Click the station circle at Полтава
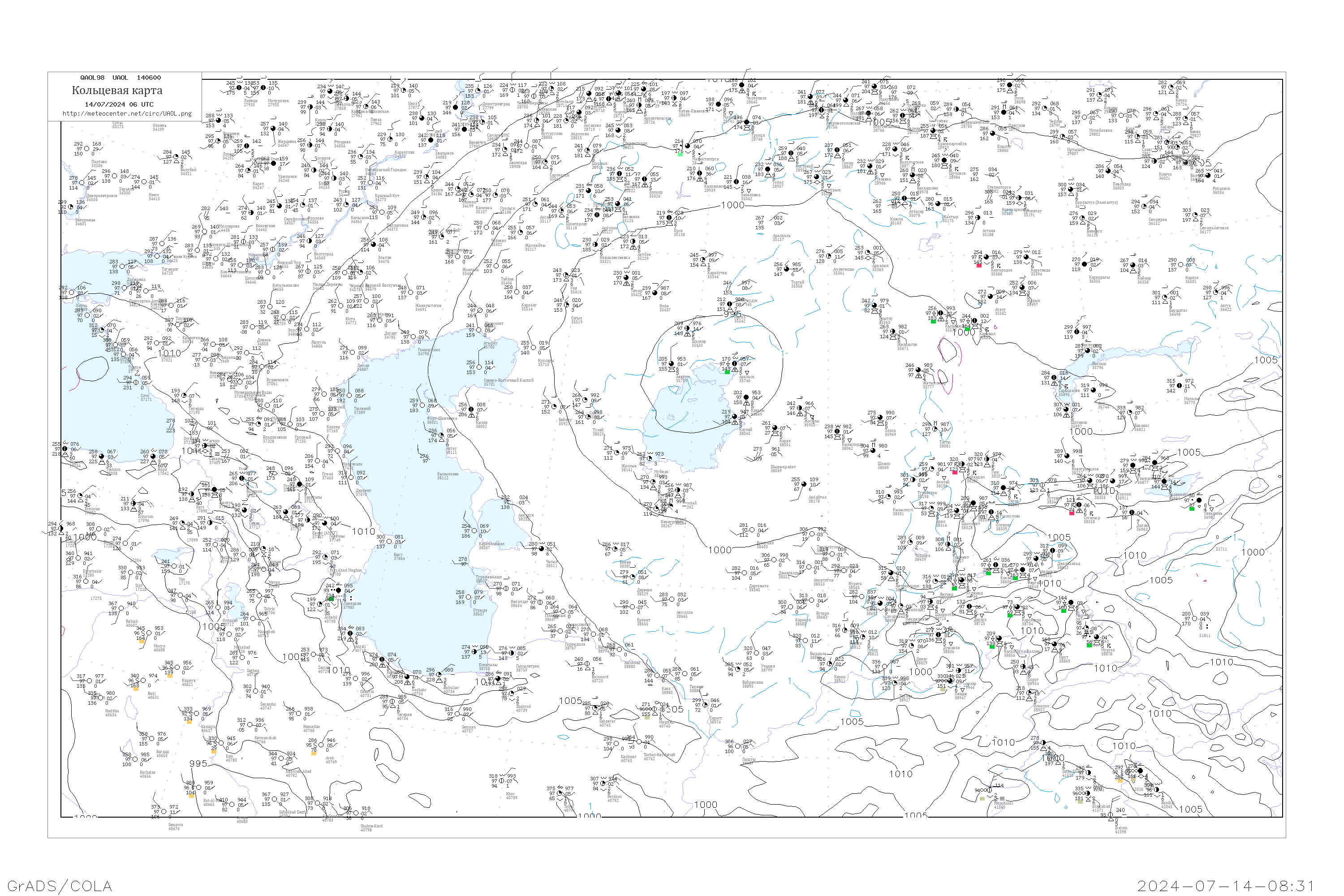Viewport: 1344px width, 896px height. tap(87, 149)
